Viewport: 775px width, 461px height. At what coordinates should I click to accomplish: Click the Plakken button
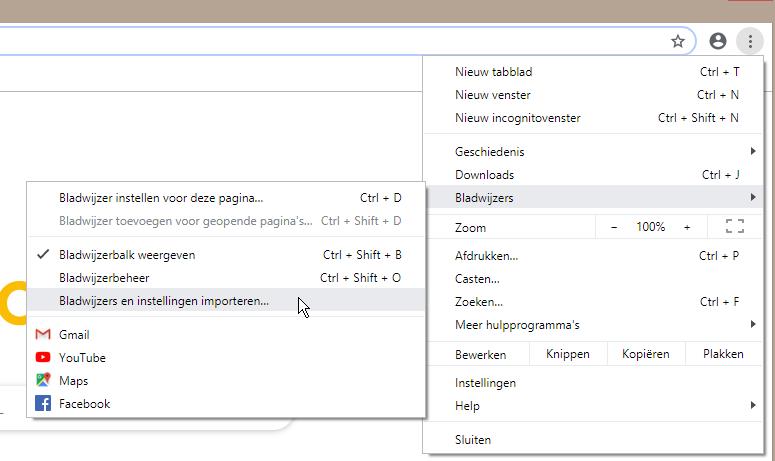click(x=722, y=354)
